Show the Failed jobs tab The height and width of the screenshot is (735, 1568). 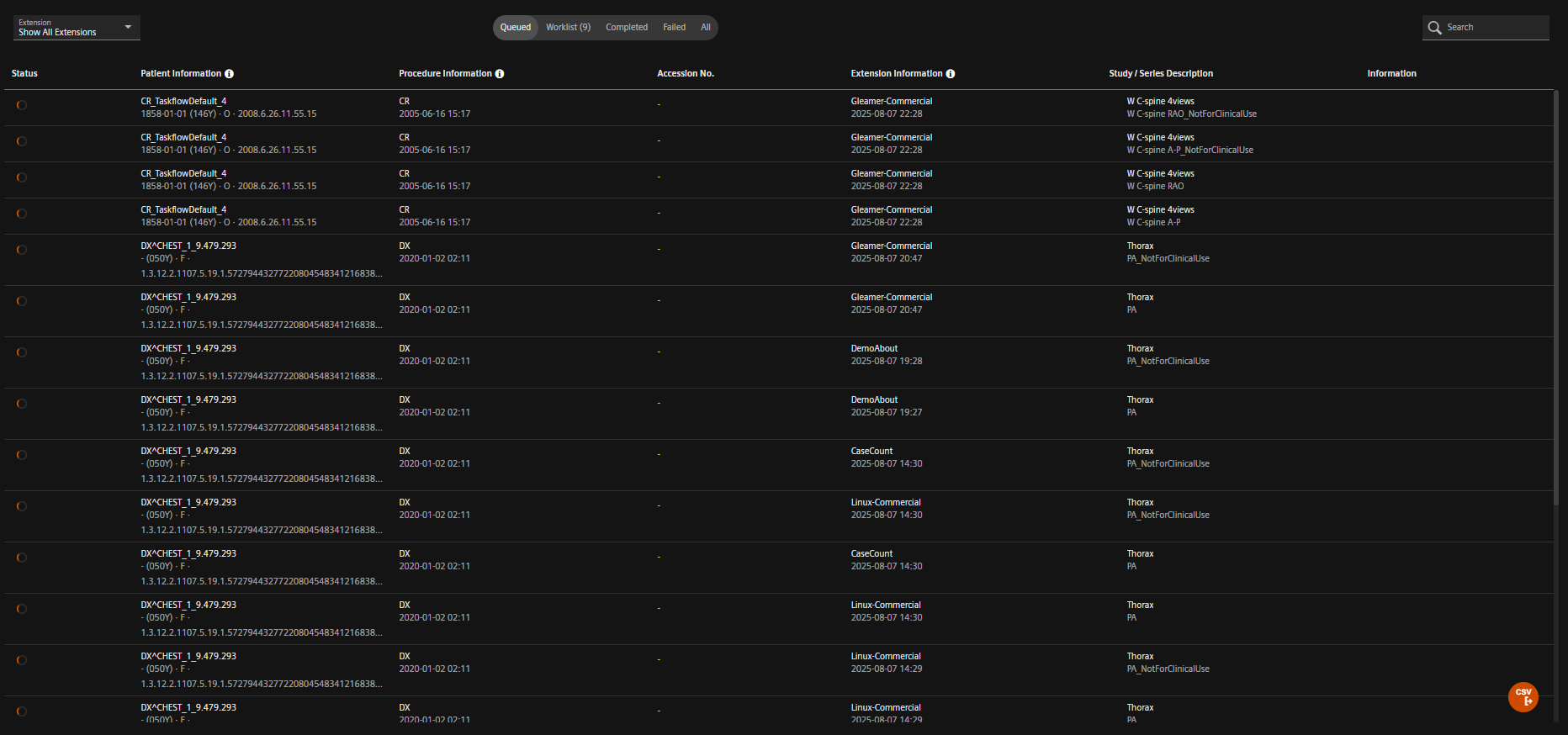(674, 28)
